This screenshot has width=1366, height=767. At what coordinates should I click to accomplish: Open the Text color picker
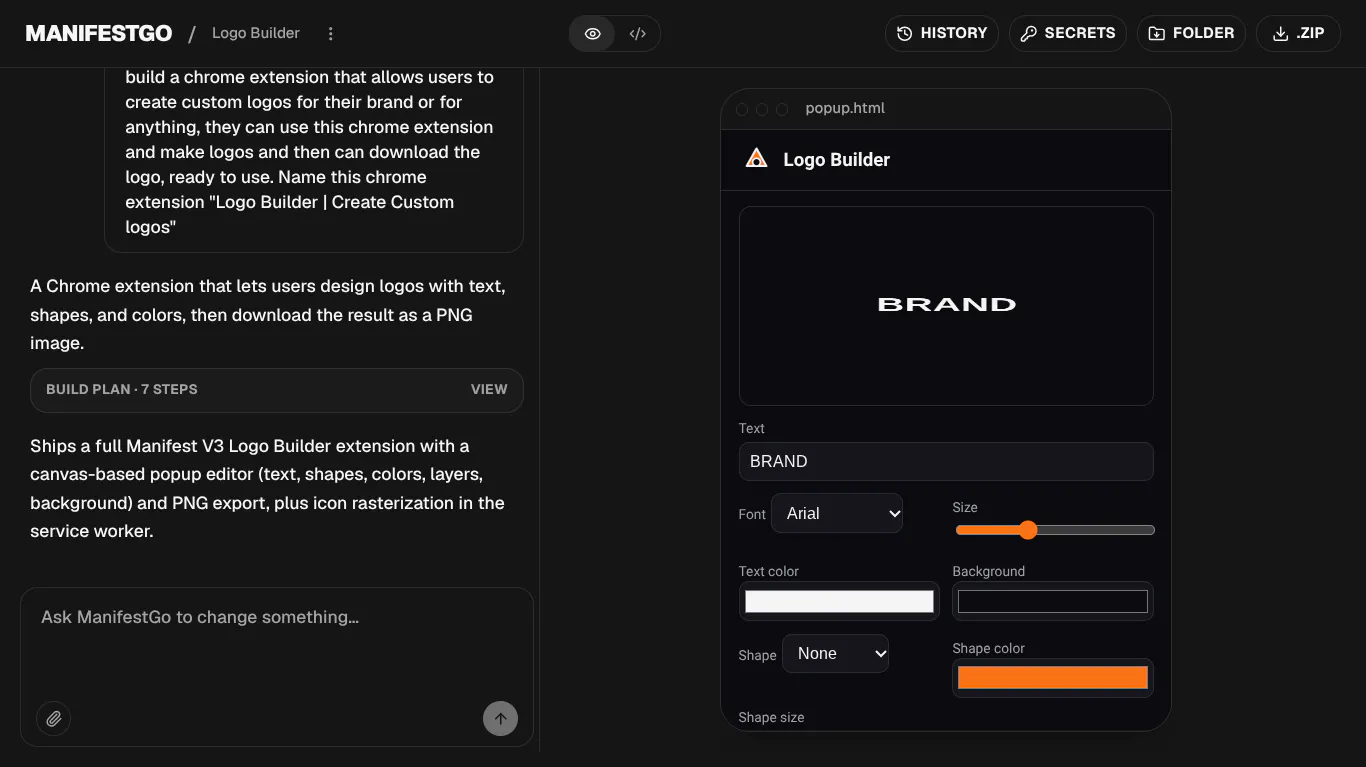pyautogui.click(x=839, y=601)
